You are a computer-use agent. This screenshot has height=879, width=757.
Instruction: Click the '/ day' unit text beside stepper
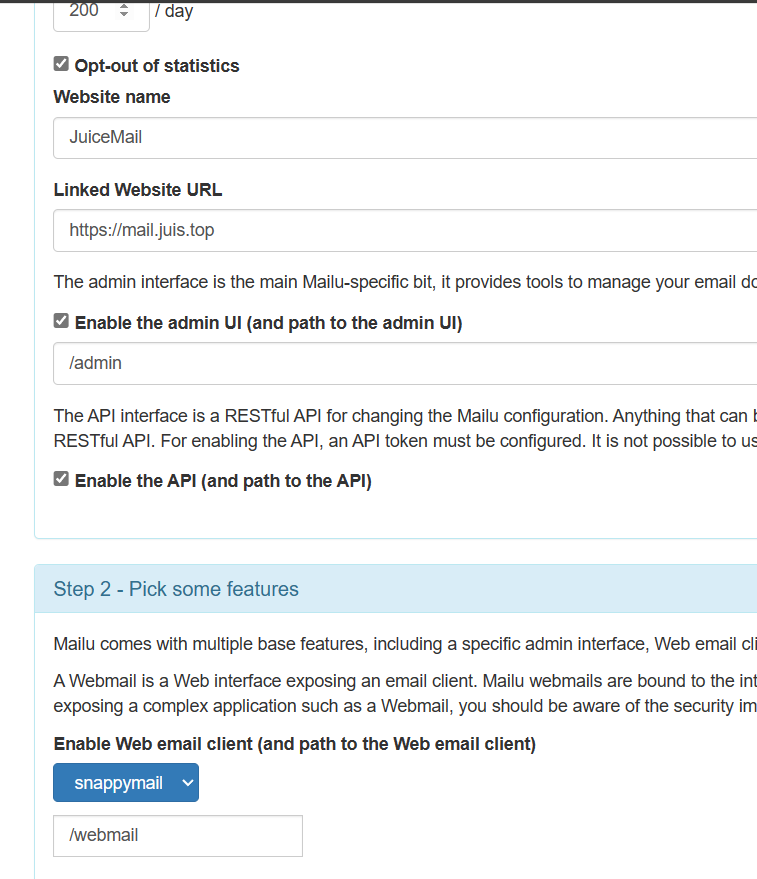coord(174,12)
